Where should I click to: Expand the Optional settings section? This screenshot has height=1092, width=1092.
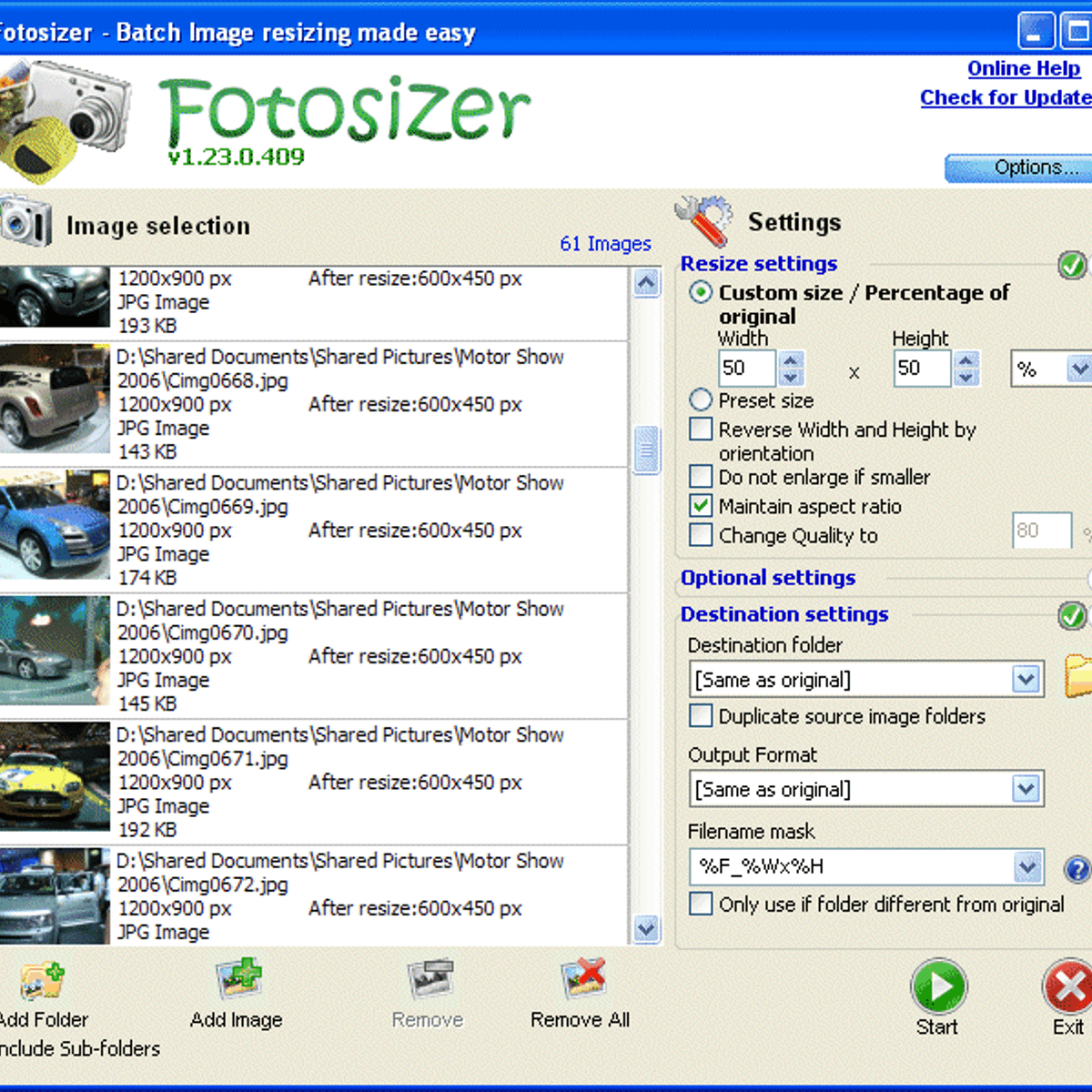(768, 578)
